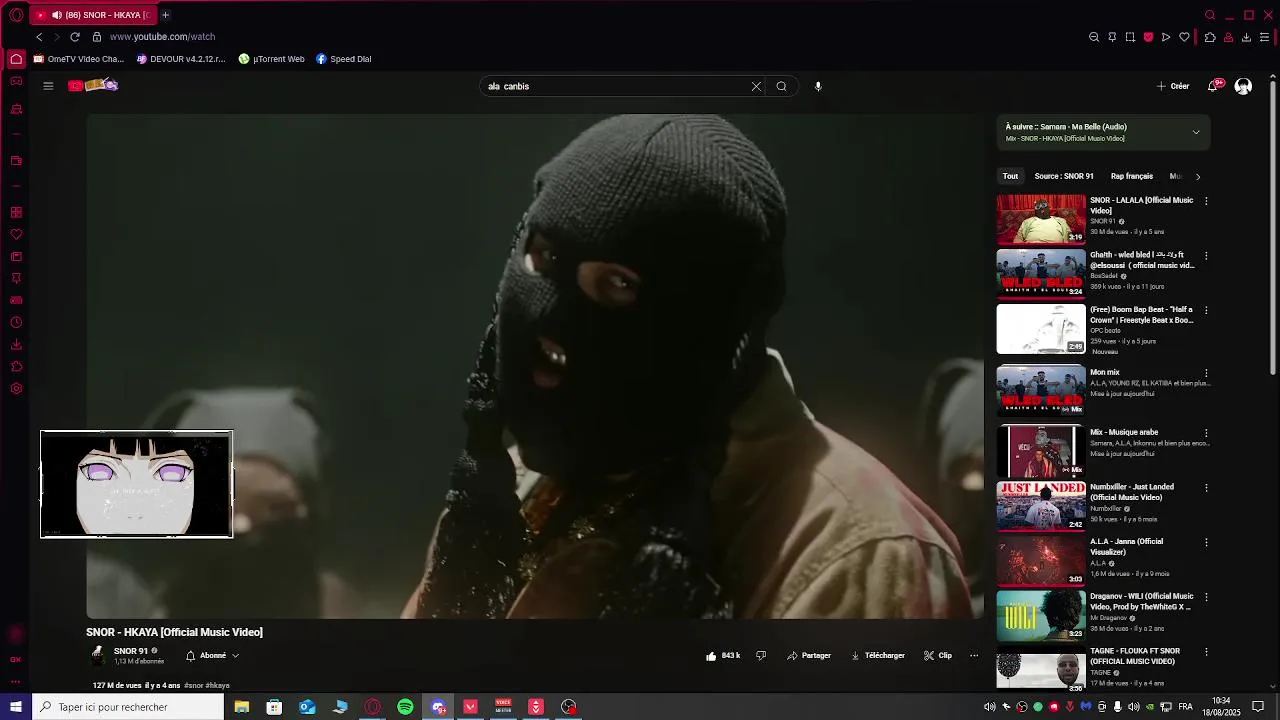The image size is (1280, 720).
Task: Open the snapshot capture tool icon
Action: click(x=1130, y=37)
